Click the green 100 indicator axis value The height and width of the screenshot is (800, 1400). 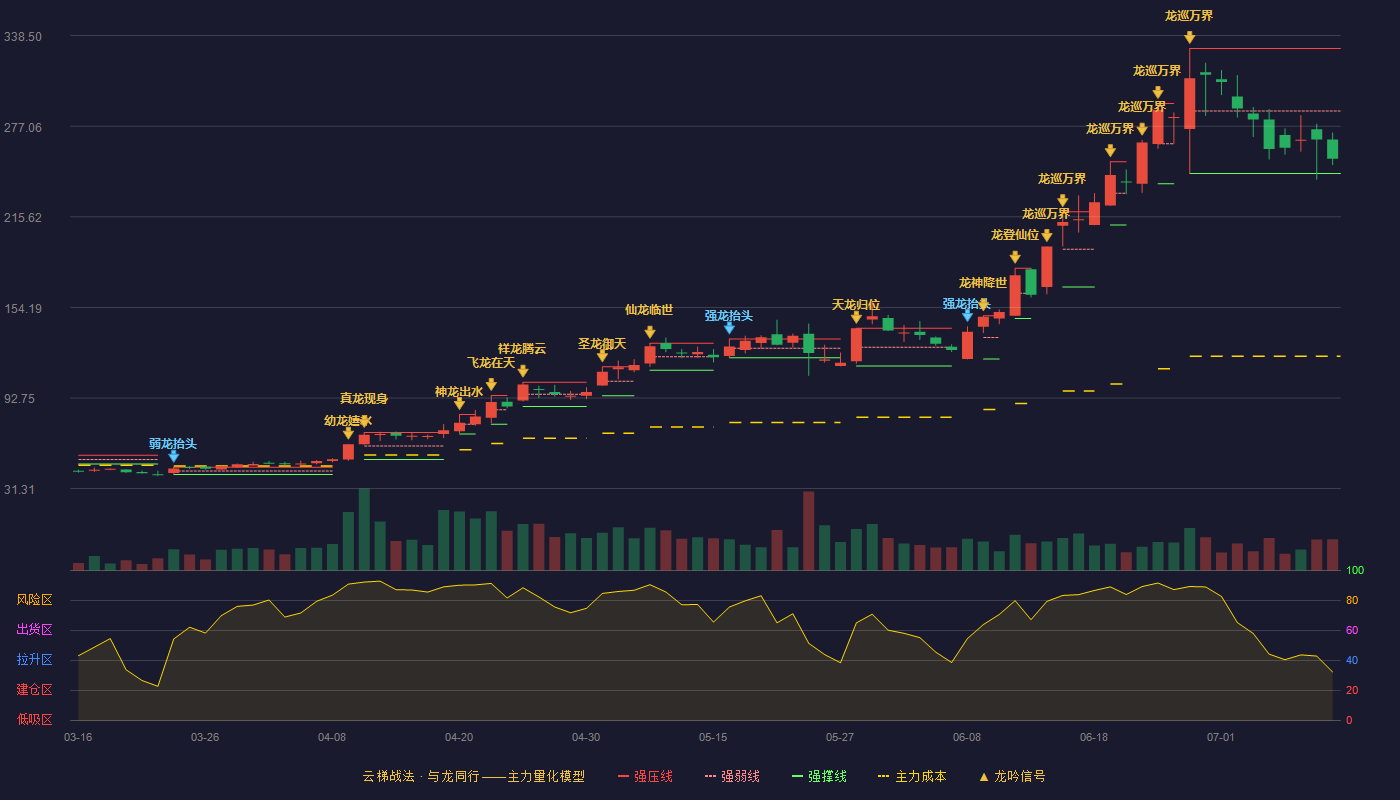(1355, 570)
